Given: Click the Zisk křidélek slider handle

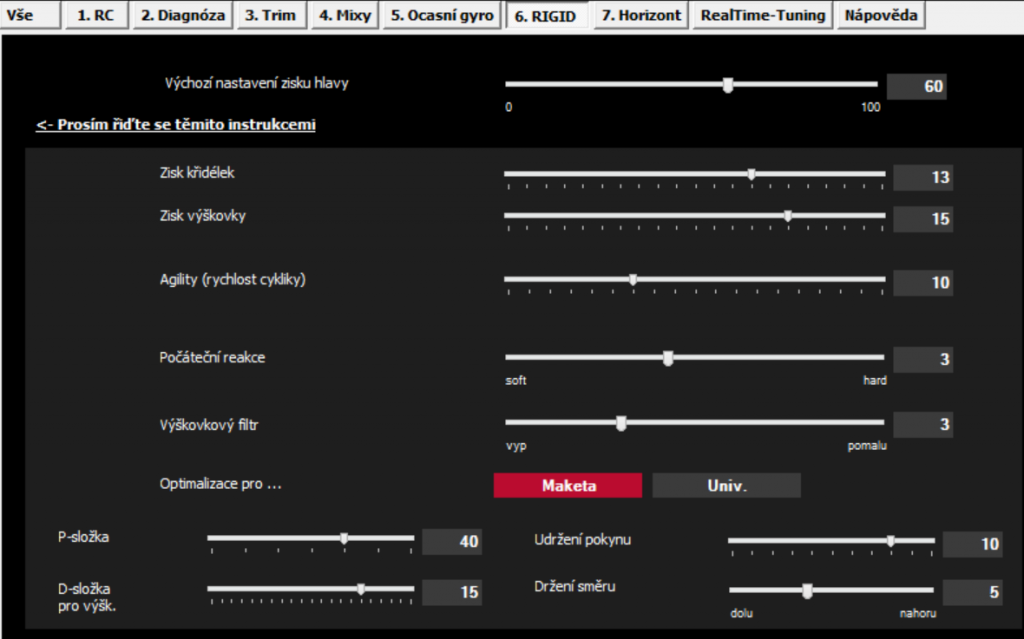Looking at the screenshot, I should pyautogui.click(x=751, y=174).
